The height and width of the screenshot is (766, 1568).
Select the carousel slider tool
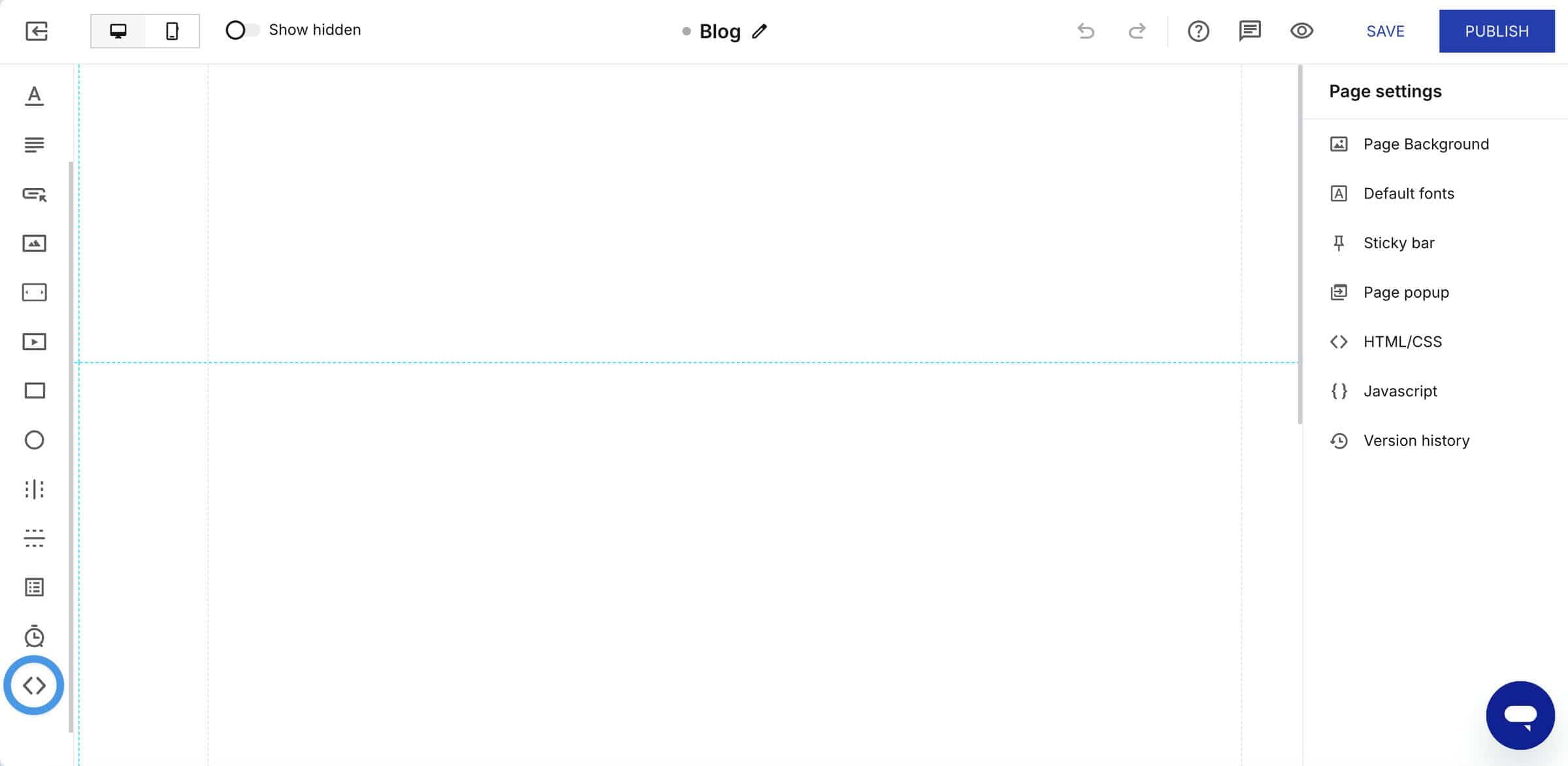(x=35, y=292)
